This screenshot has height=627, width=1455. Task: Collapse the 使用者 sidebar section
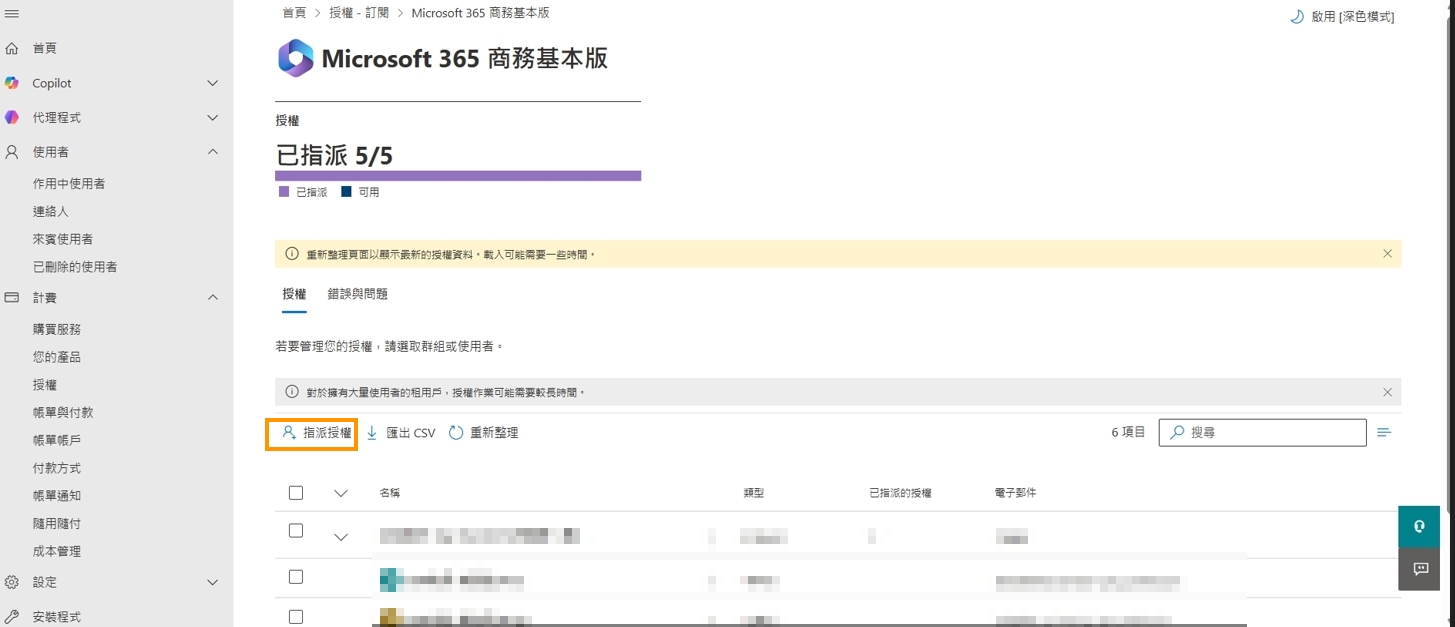pos(212,152)
